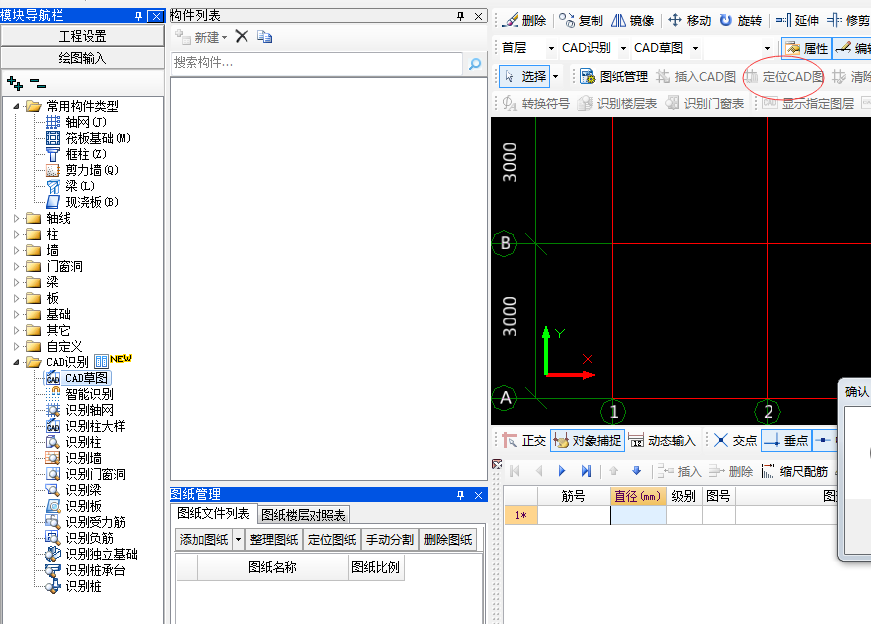Click 添加图纸 button

tap(204, 540)
